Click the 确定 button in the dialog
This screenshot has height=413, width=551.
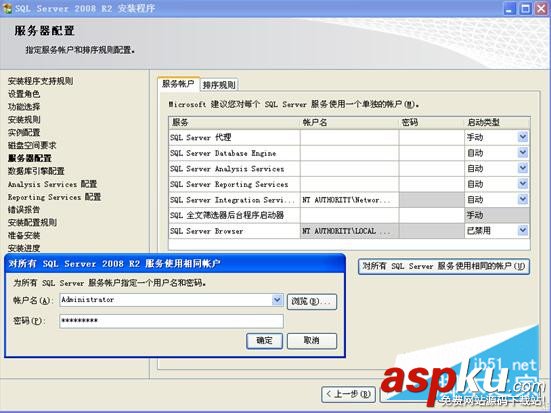(x=265, y=341)
